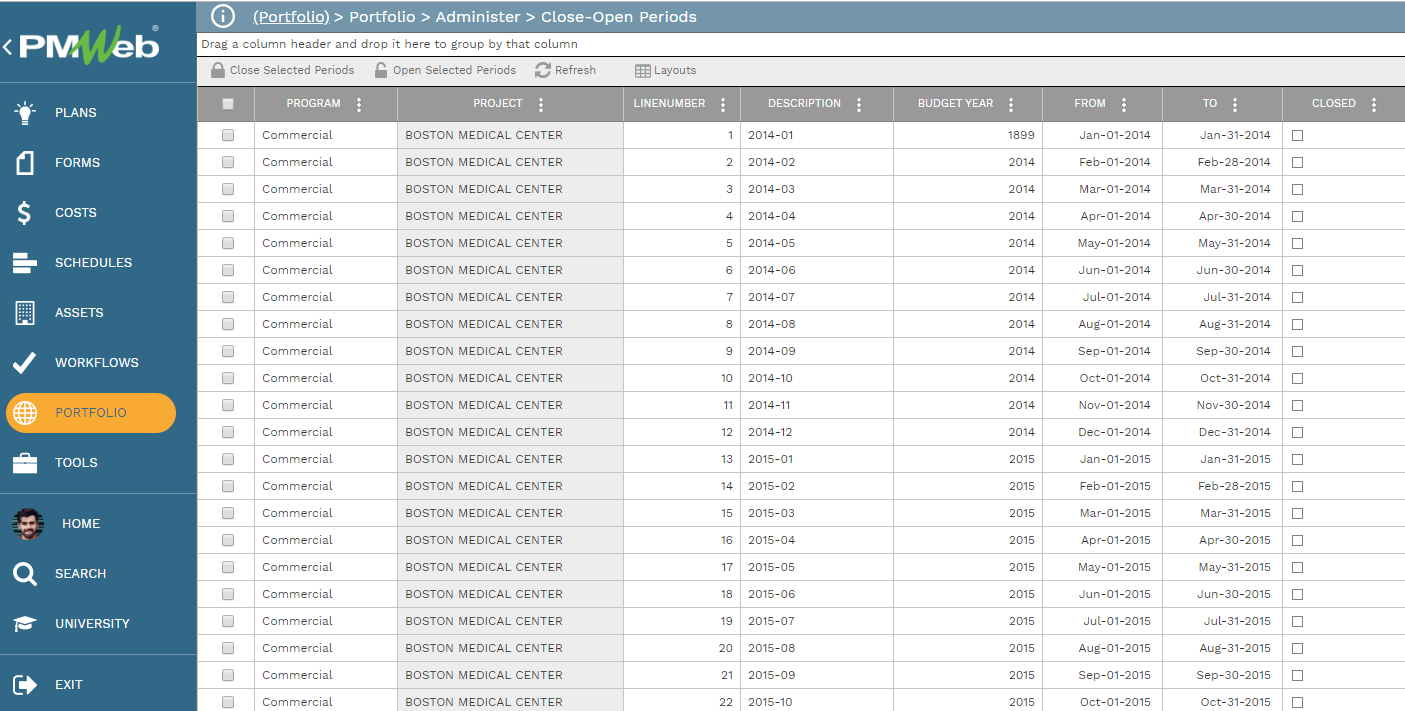Open the PROGRAM column options menu
Screen dimensions: 1405x711
360,104
